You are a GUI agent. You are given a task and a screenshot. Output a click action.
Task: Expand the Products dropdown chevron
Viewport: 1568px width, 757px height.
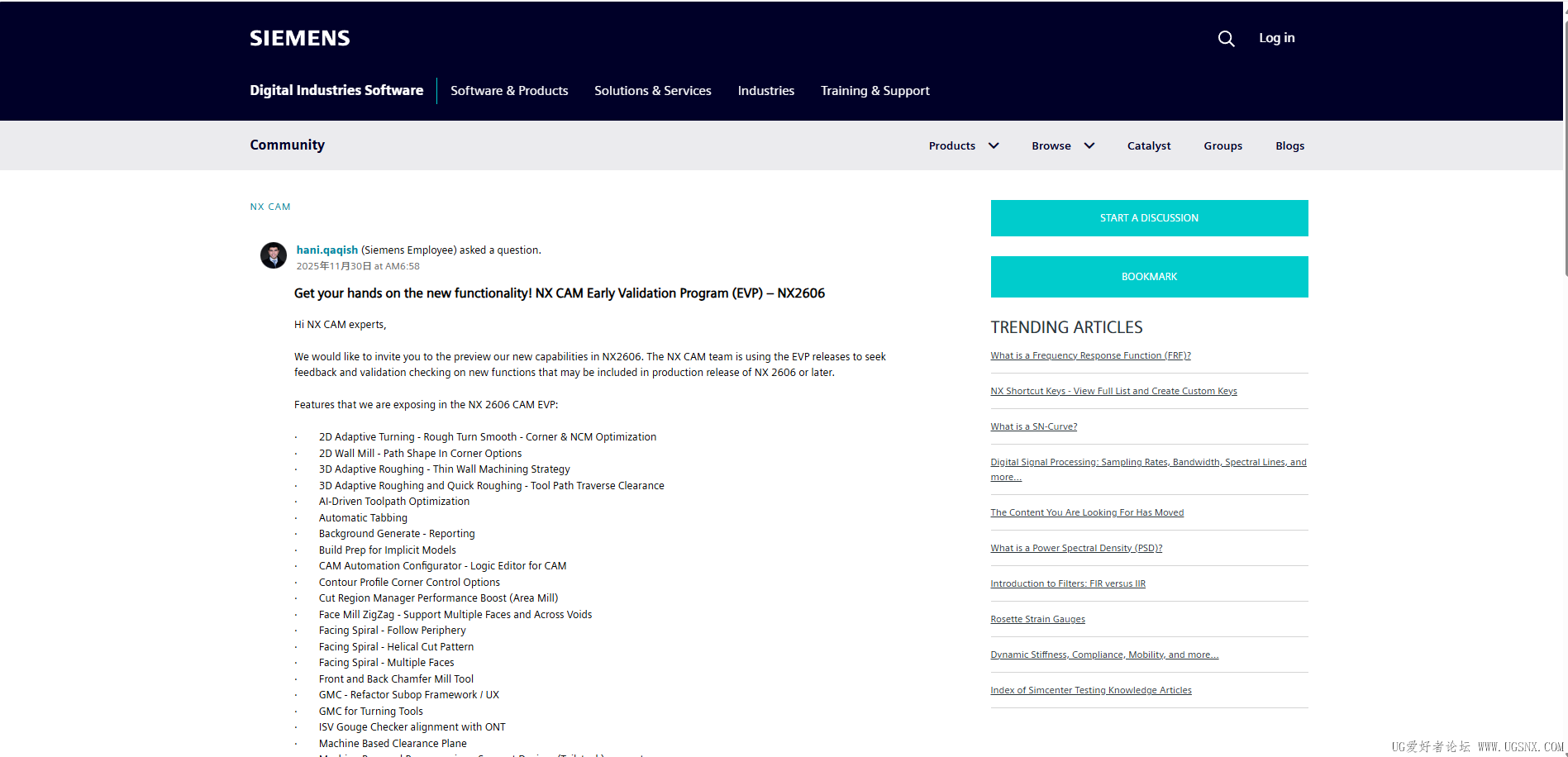pos(994,145)
